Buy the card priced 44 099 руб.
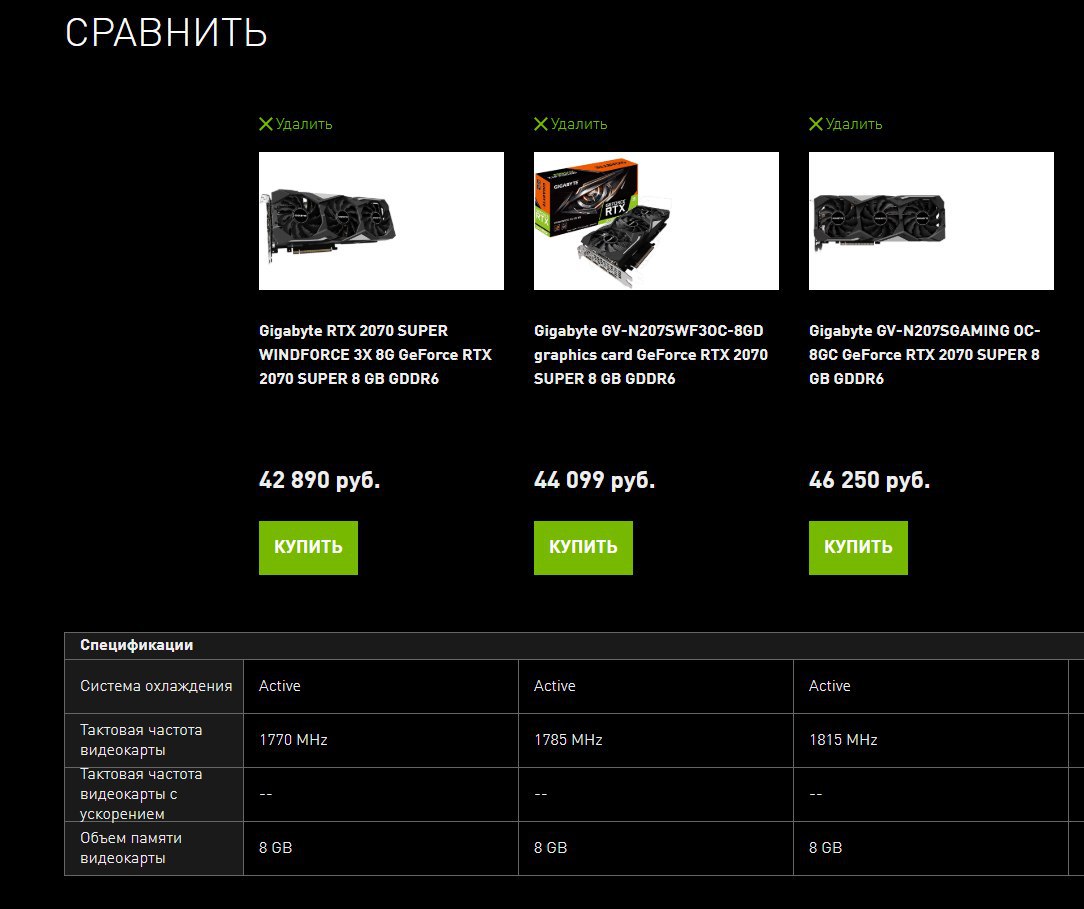The width and height of the screenshot is (1084, 909). point(583,547)
